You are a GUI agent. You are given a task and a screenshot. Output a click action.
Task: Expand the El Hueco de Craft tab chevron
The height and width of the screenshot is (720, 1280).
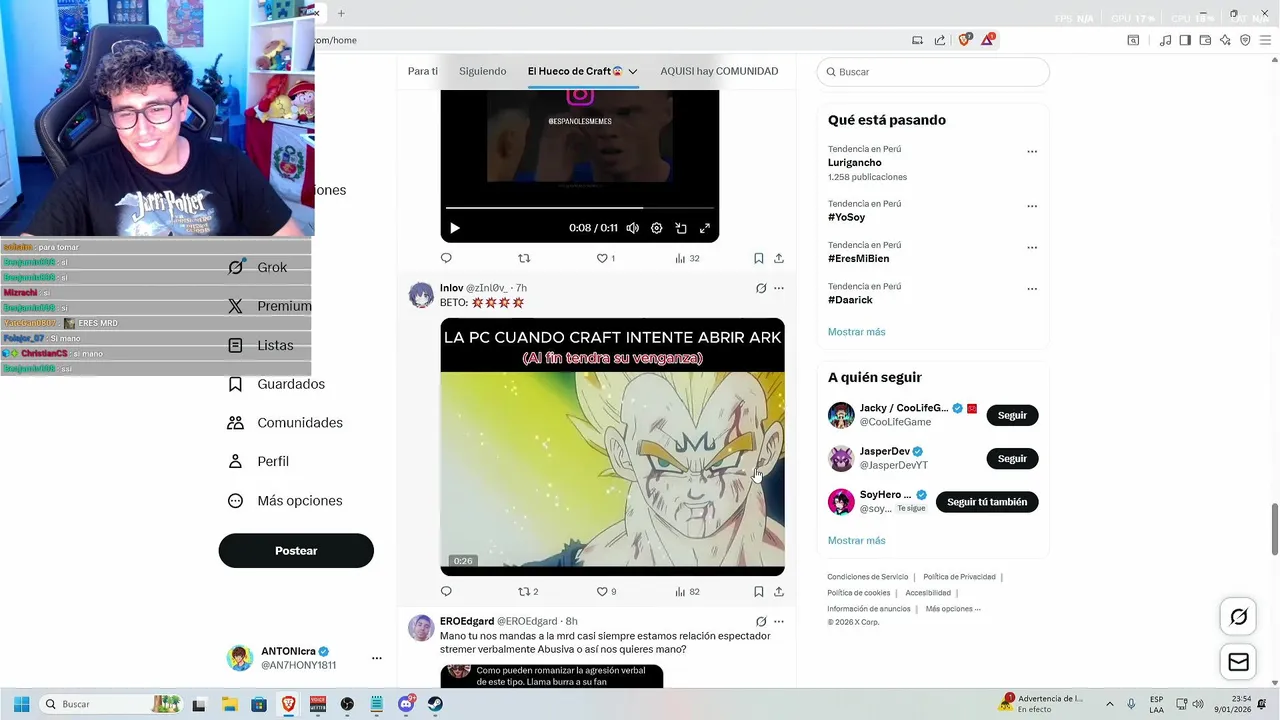[633, 72]
